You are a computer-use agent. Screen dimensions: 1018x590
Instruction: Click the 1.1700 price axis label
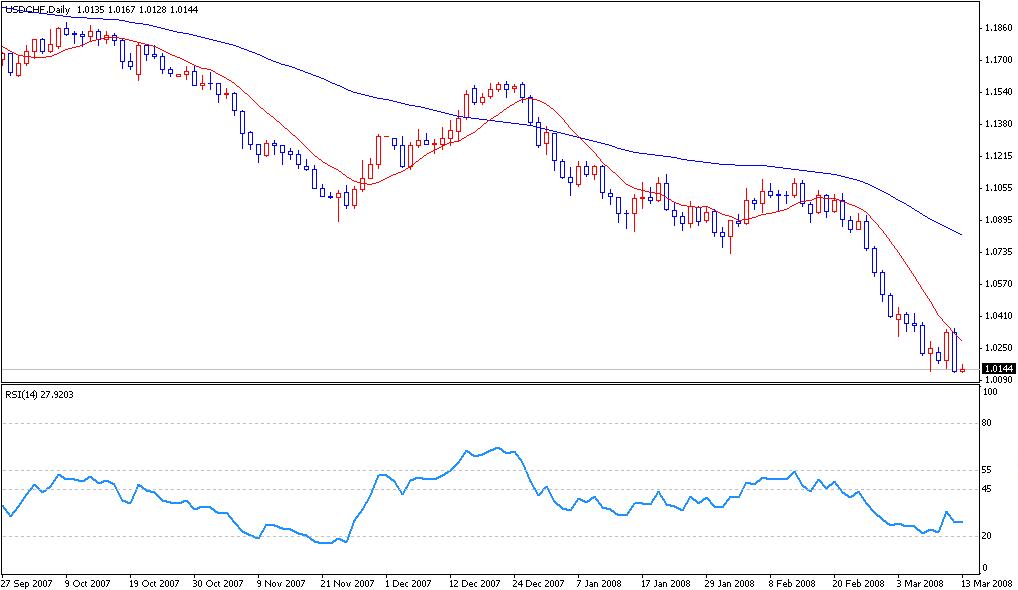(x=999, y=60)
